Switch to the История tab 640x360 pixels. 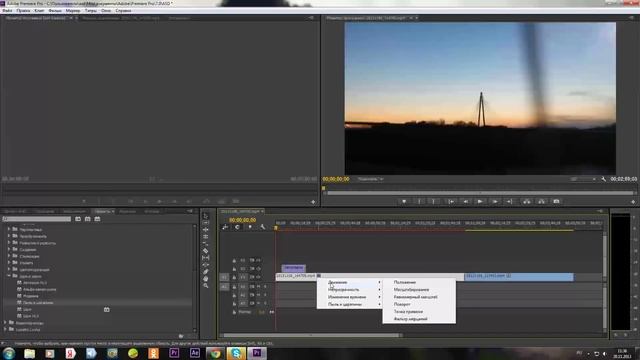(152, 211)
